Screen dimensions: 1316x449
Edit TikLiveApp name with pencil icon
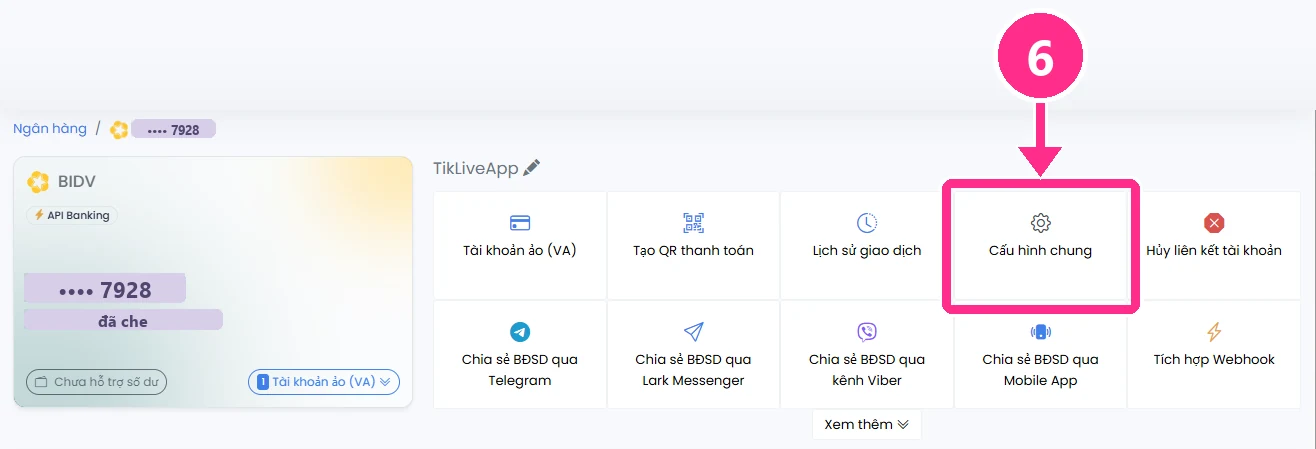(531, 168)
